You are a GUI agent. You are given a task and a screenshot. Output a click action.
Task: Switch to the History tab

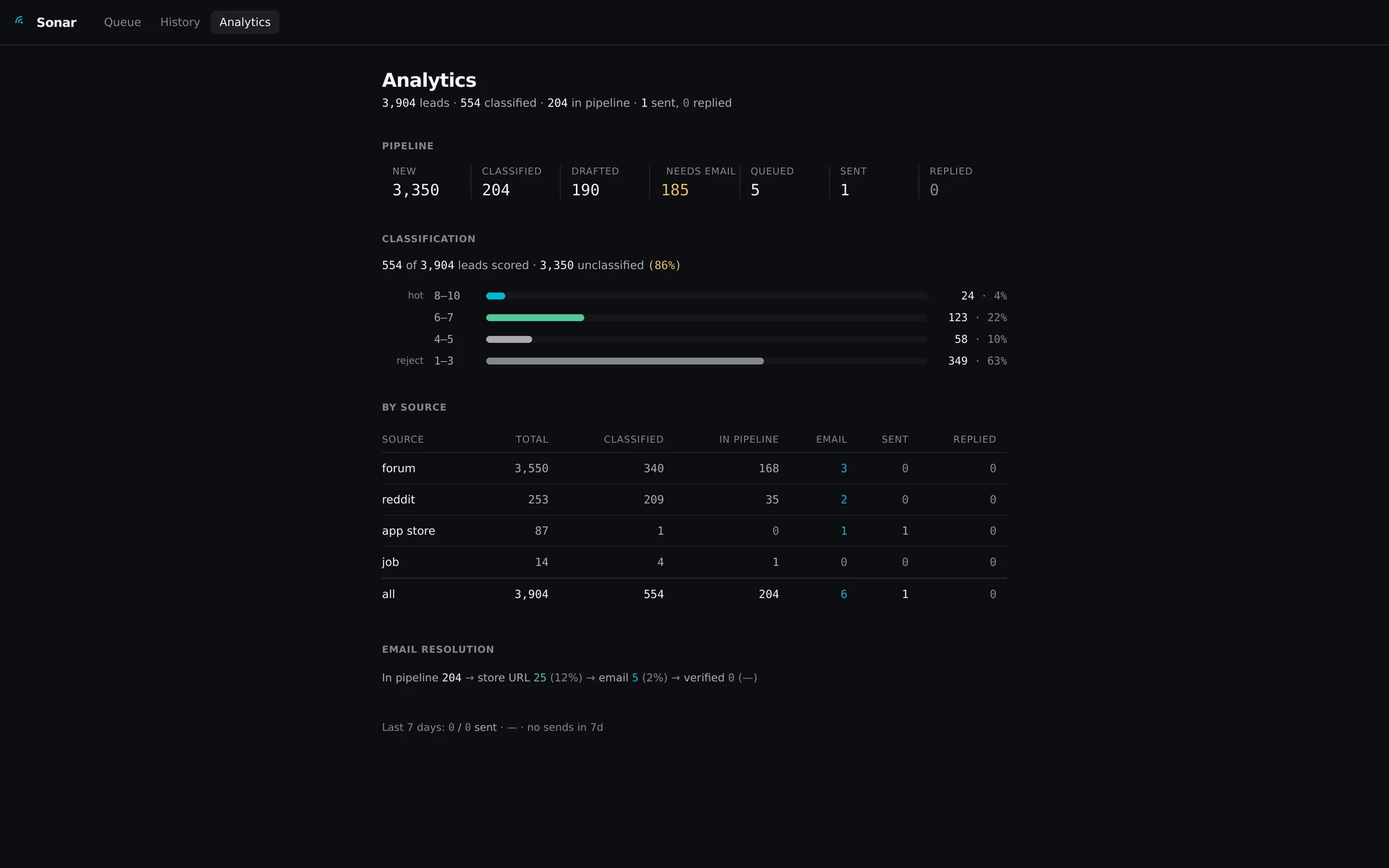point(180,22)
